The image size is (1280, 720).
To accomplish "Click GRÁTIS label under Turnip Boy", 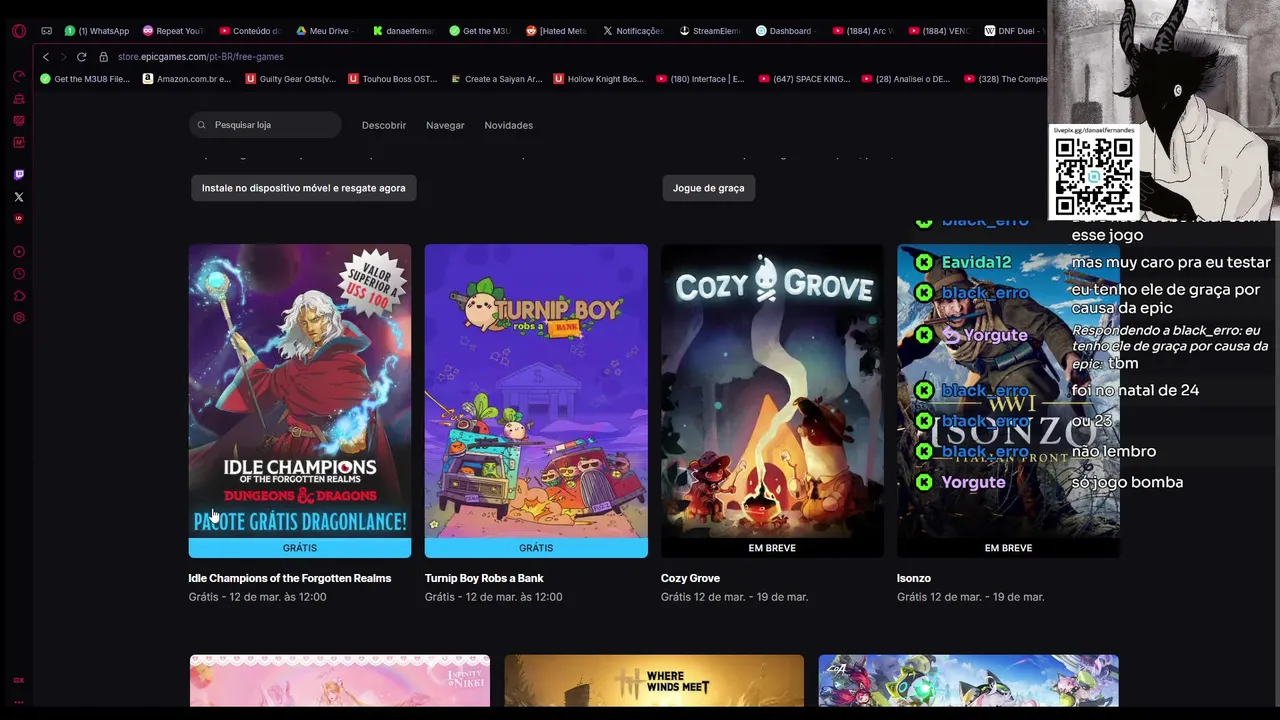I will [x=536, y=548].
